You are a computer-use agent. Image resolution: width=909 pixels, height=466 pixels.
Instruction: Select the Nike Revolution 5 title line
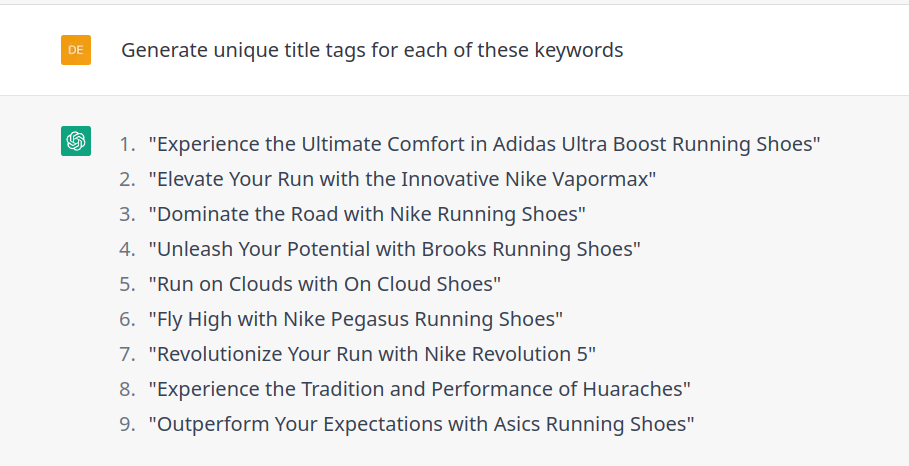pos(372,354)
